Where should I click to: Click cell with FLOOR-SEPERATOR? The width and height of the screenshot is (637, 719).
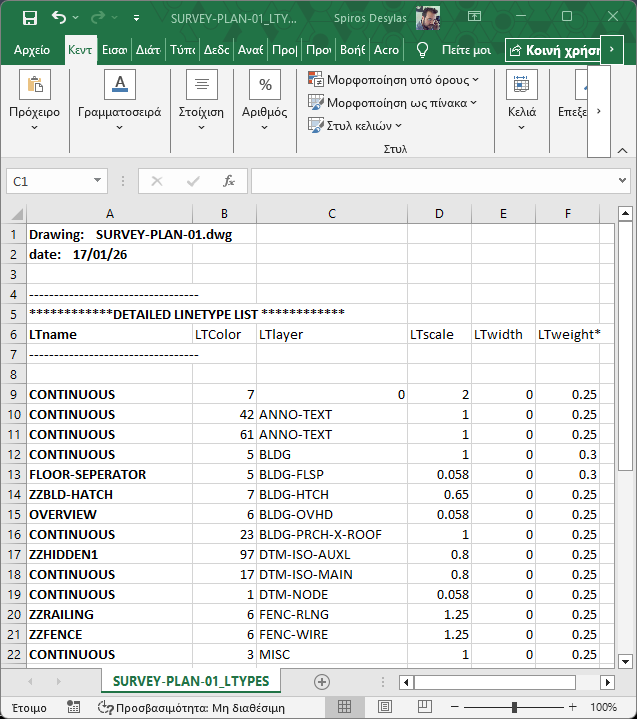point(110,474)
